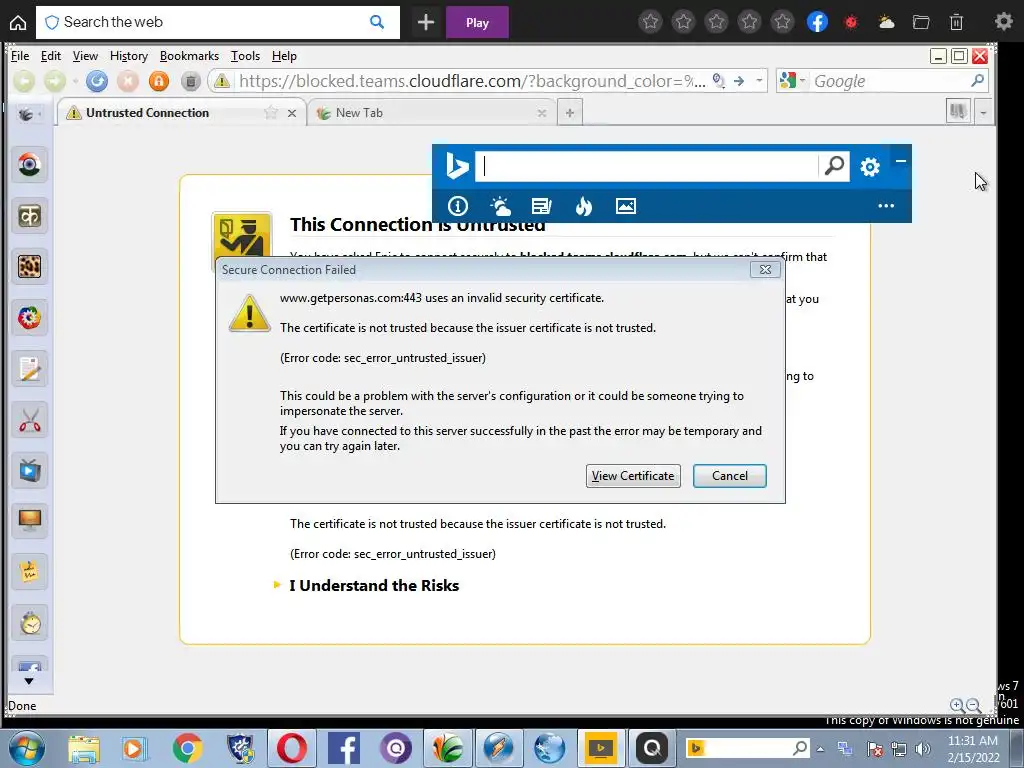This screenshot has height=768, width=1024.
Task: Open the monitor sidebar icon
Action: (29, 520)
